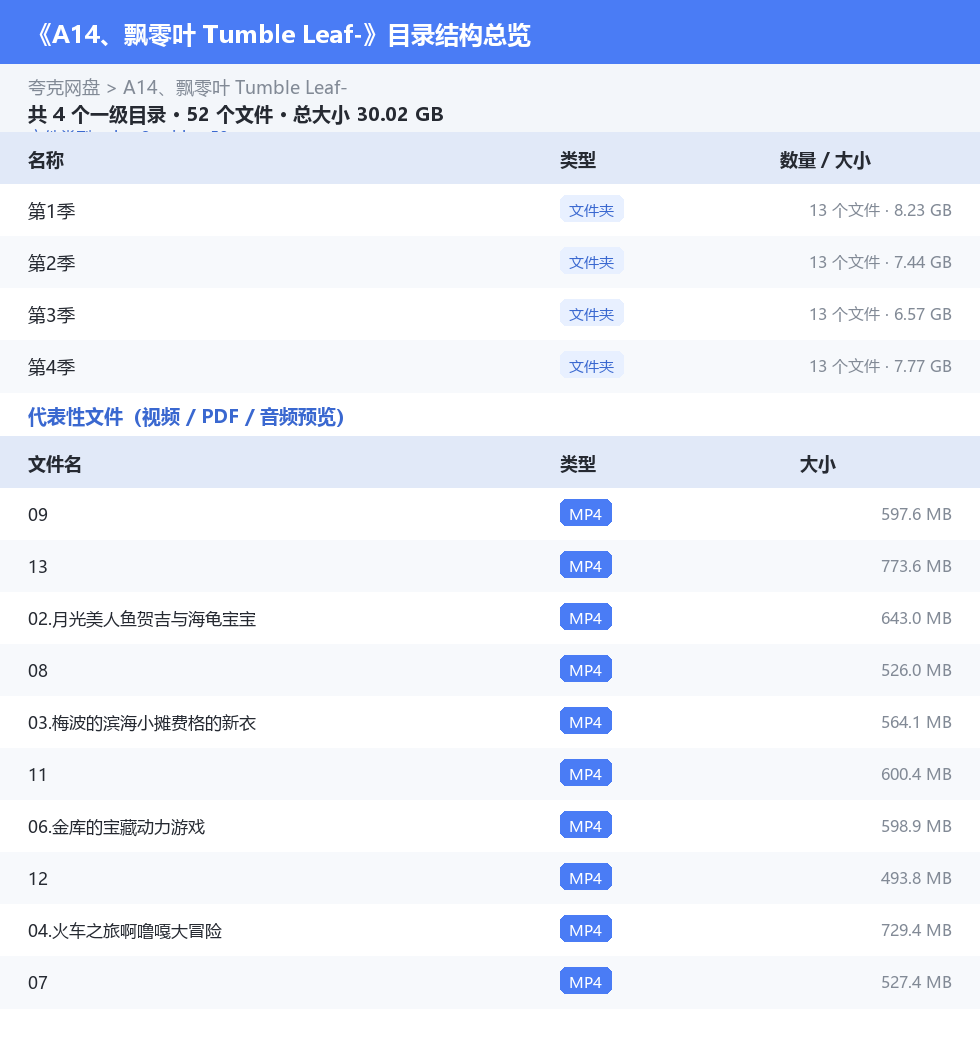The width and height of the screenshot is (980, 1040).
Task: Click the 夸克网盘 breadcrumb
Action: pos(64,88)
